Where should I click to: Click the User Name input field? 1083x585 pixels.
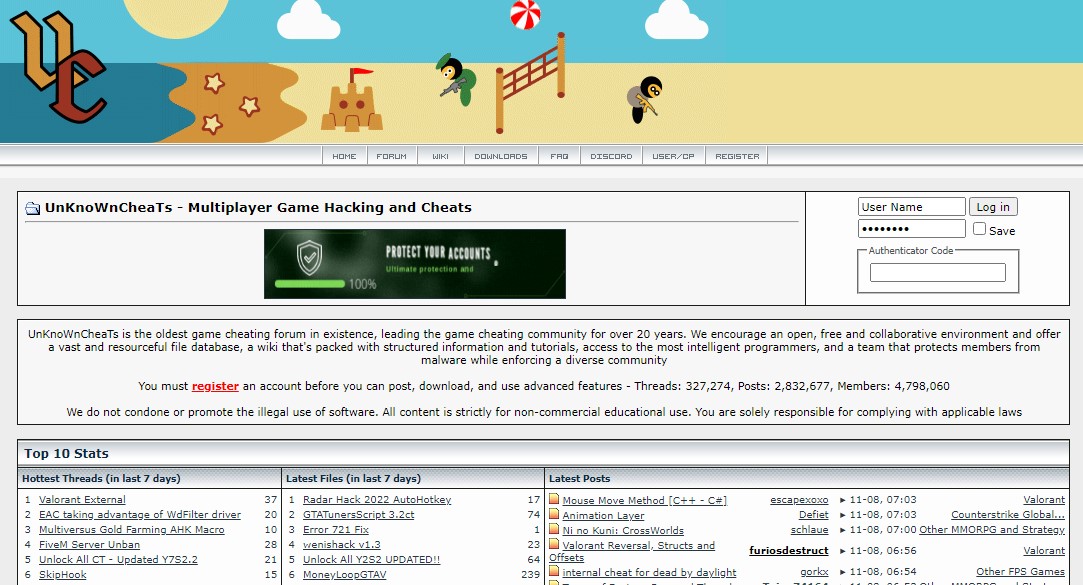click(912, 207)
